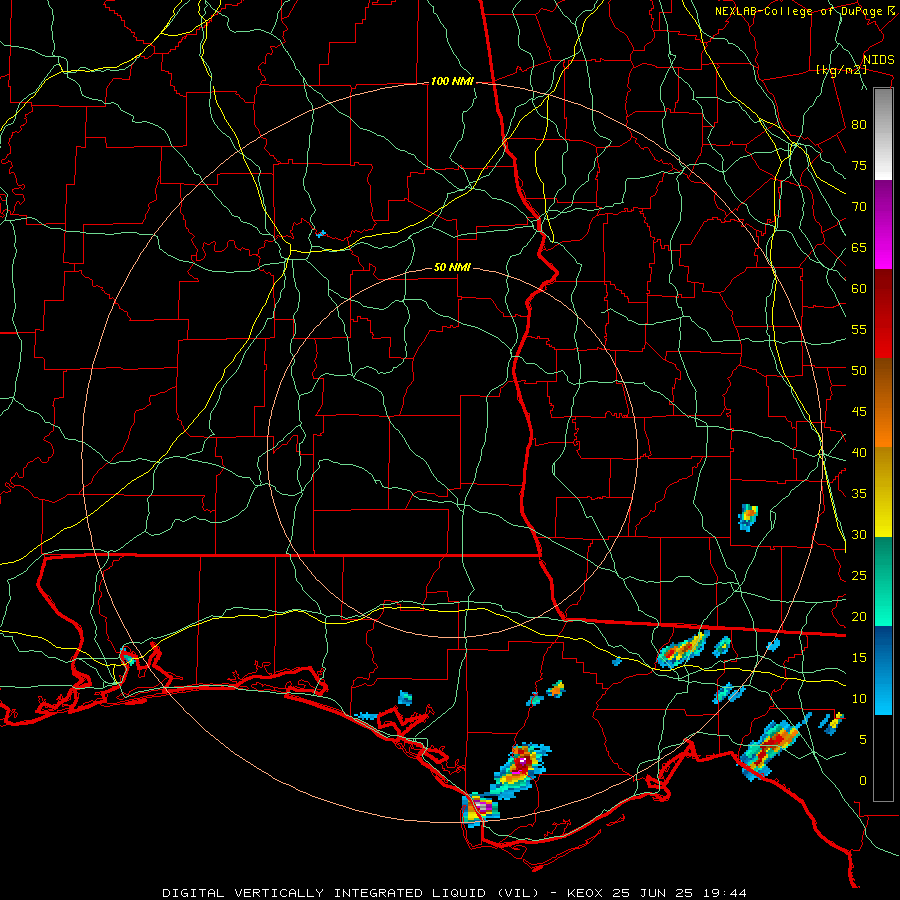Viewport: 900px width, 900px height.
Task: Select the yellow segment of the VIL scale
Action: (883, 492)
